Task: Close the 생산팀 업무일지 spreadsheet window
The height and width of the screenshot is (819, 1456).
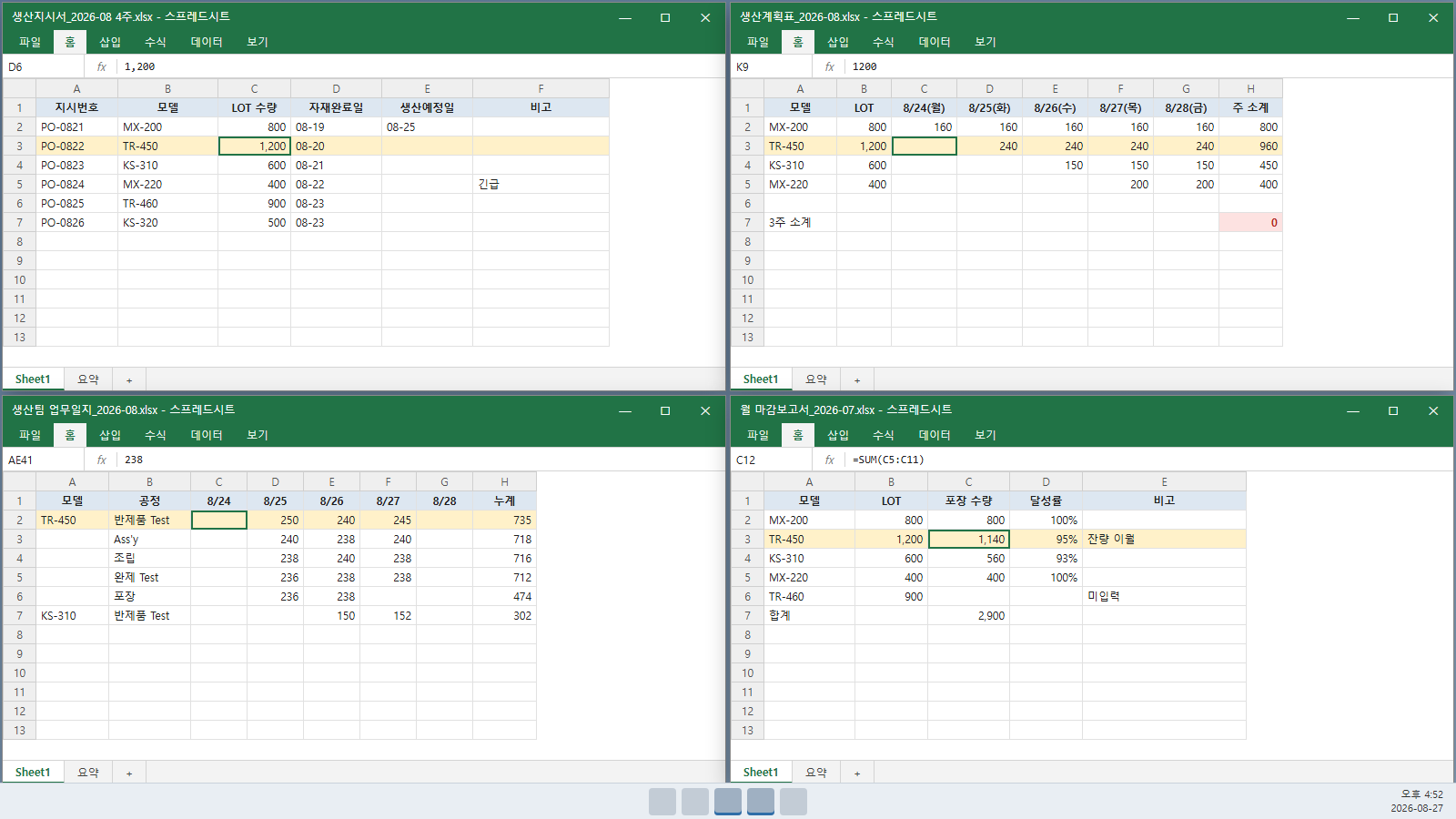Action: pos(705,410)
